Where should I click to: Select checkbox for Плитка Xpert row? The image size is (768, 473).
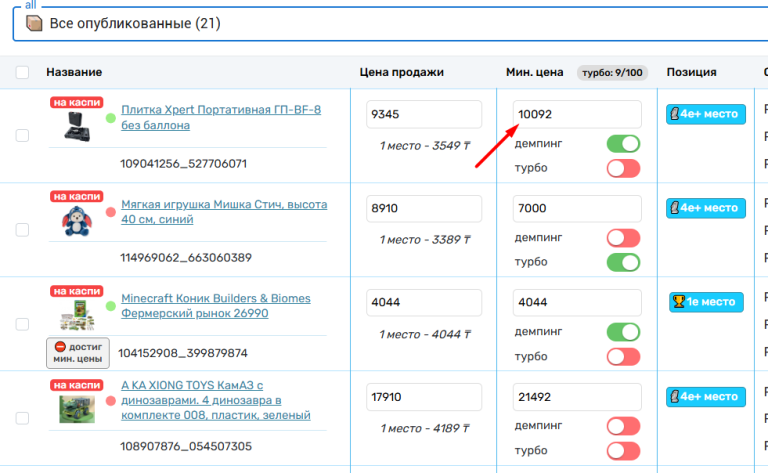(22, 136)
